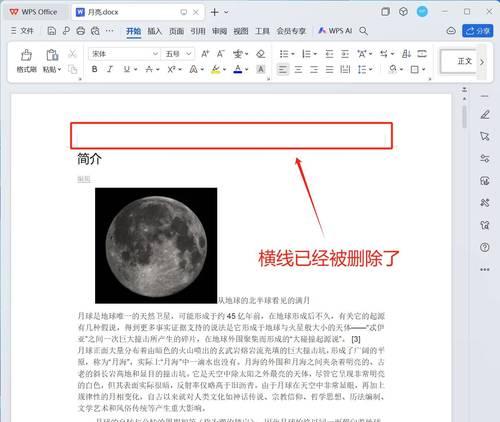
Task: Click the print icon
Action: (x=80, y=31)
